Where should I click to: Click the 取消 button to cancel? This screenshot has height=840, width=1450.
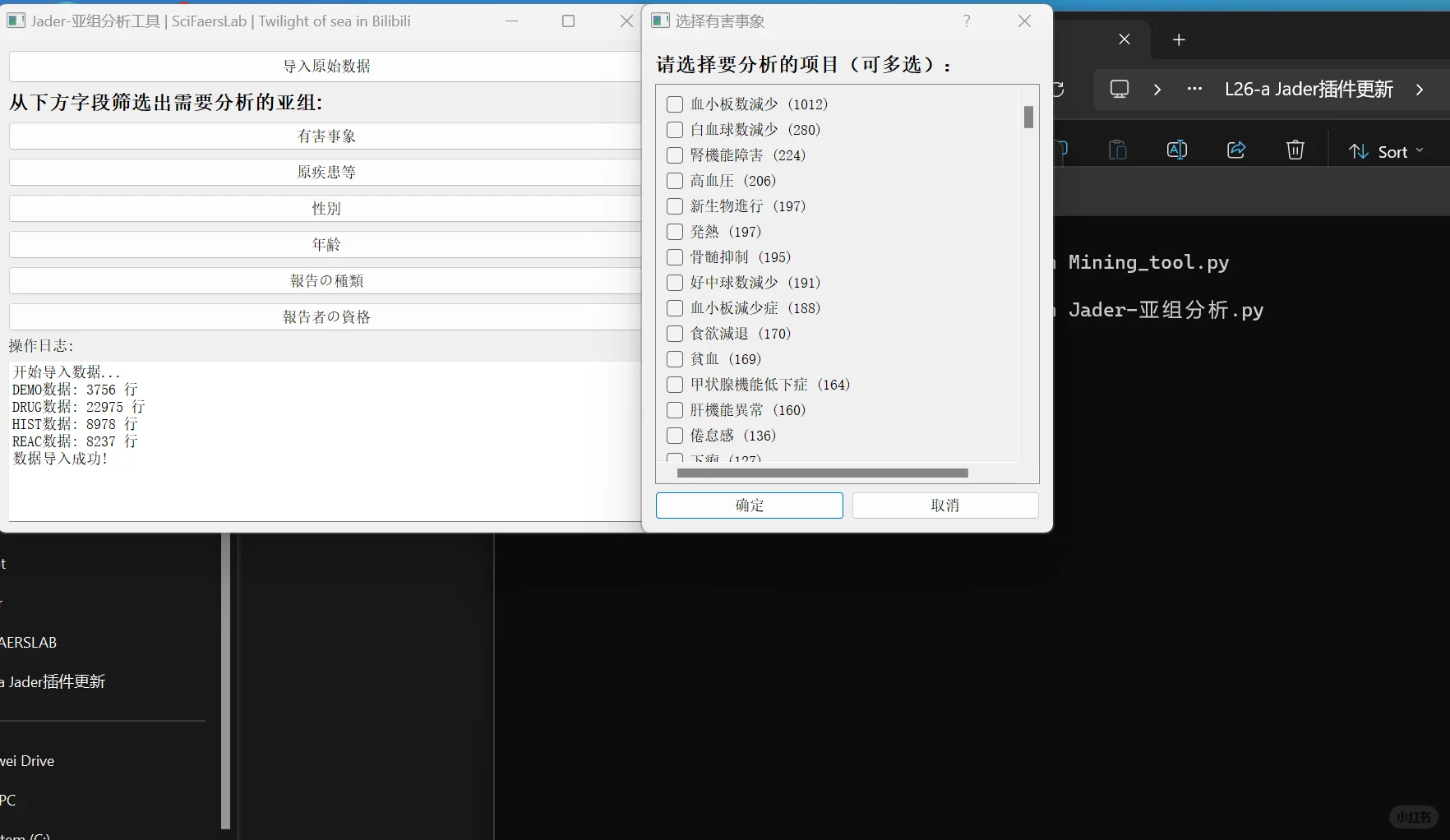coord(944,505)
